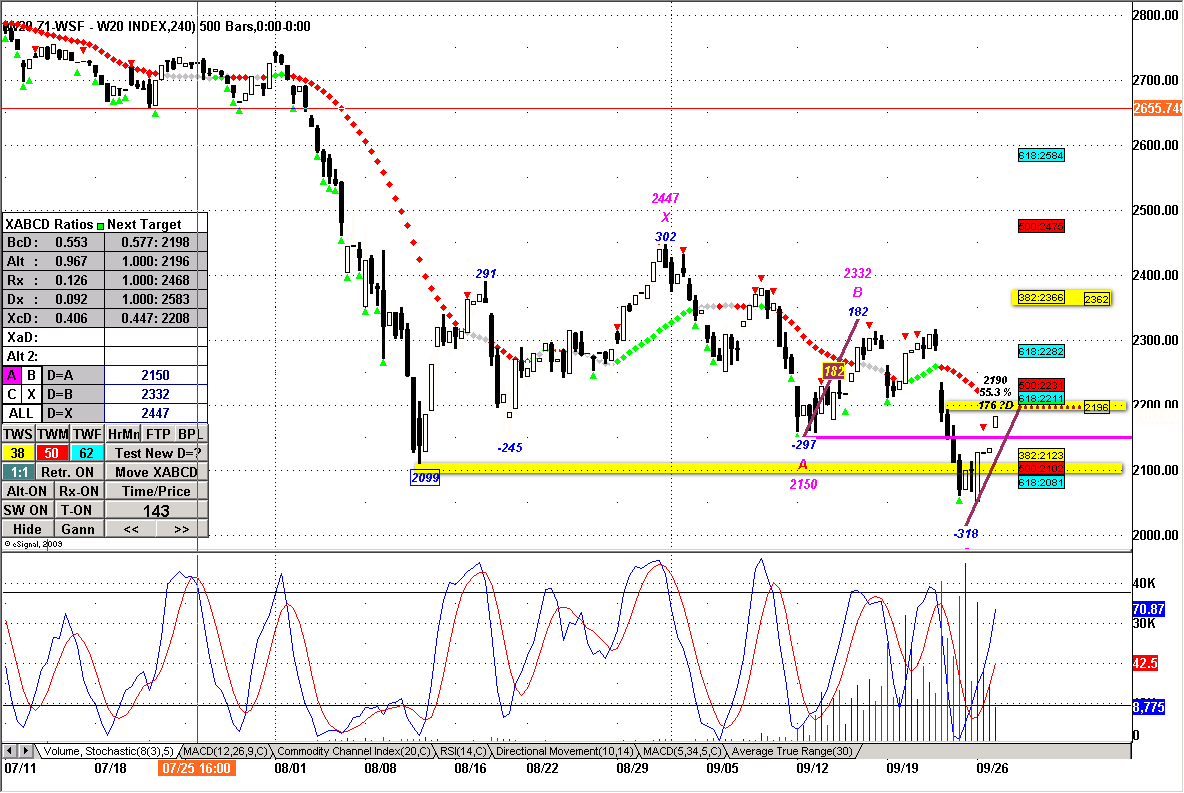Click the Move XABCD button
The image size is (1184, 793).
point(156,472)
